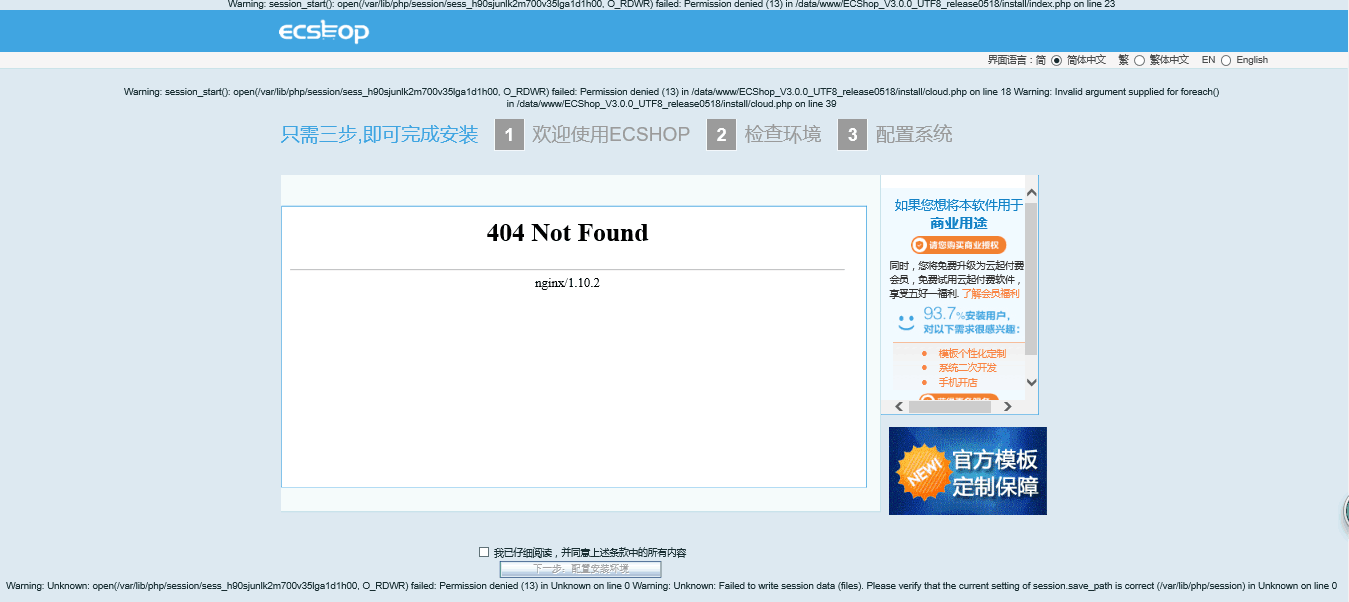This screenshot has height=602, width=1349.
Task: Select the English language radio button
Action: point(1226,60)
